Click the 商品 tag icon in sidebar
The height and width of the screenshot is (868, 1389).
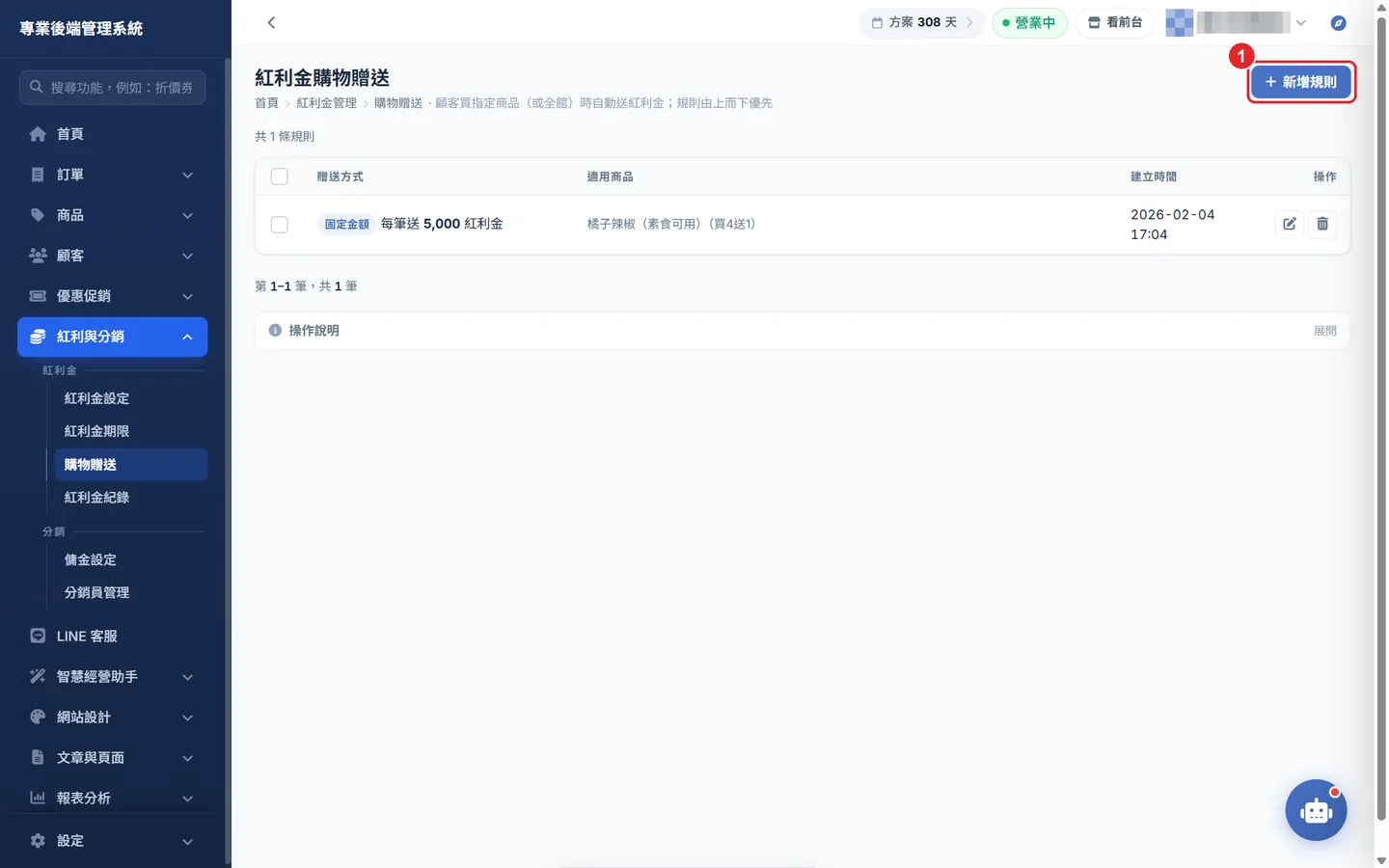(38, 215)
